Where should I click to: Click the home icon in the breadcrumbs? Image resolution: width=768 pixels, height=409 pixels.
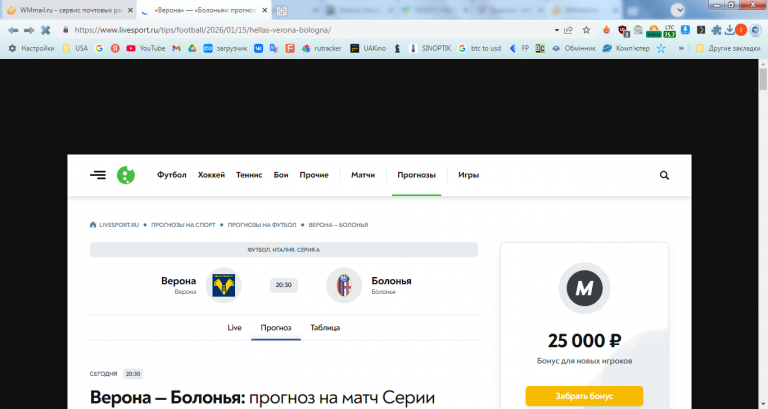(x=93, y=225)
